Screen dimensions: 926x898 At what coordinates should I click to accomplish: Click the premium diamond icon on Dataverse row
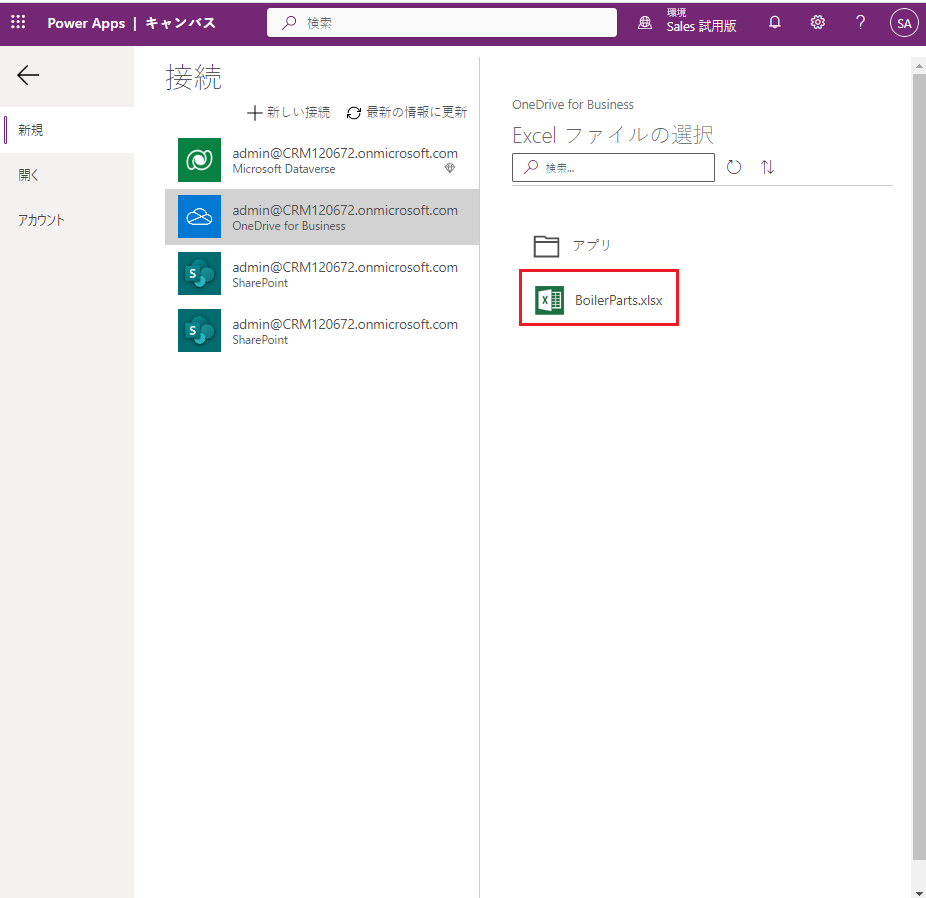click(x=450, y=168)
